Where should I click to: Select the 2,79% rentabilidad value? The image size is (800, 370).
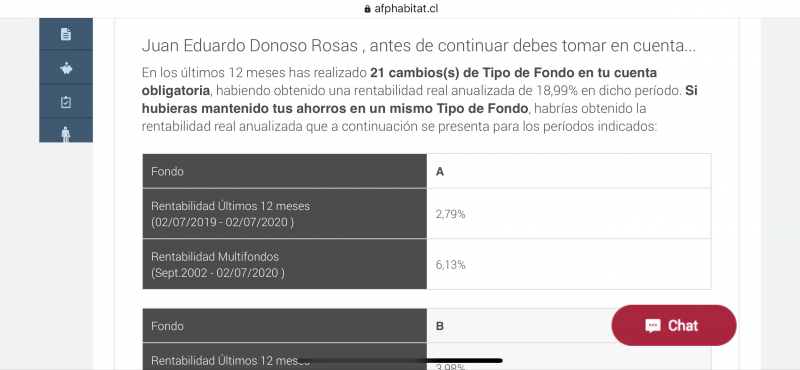tap(451, 214)
